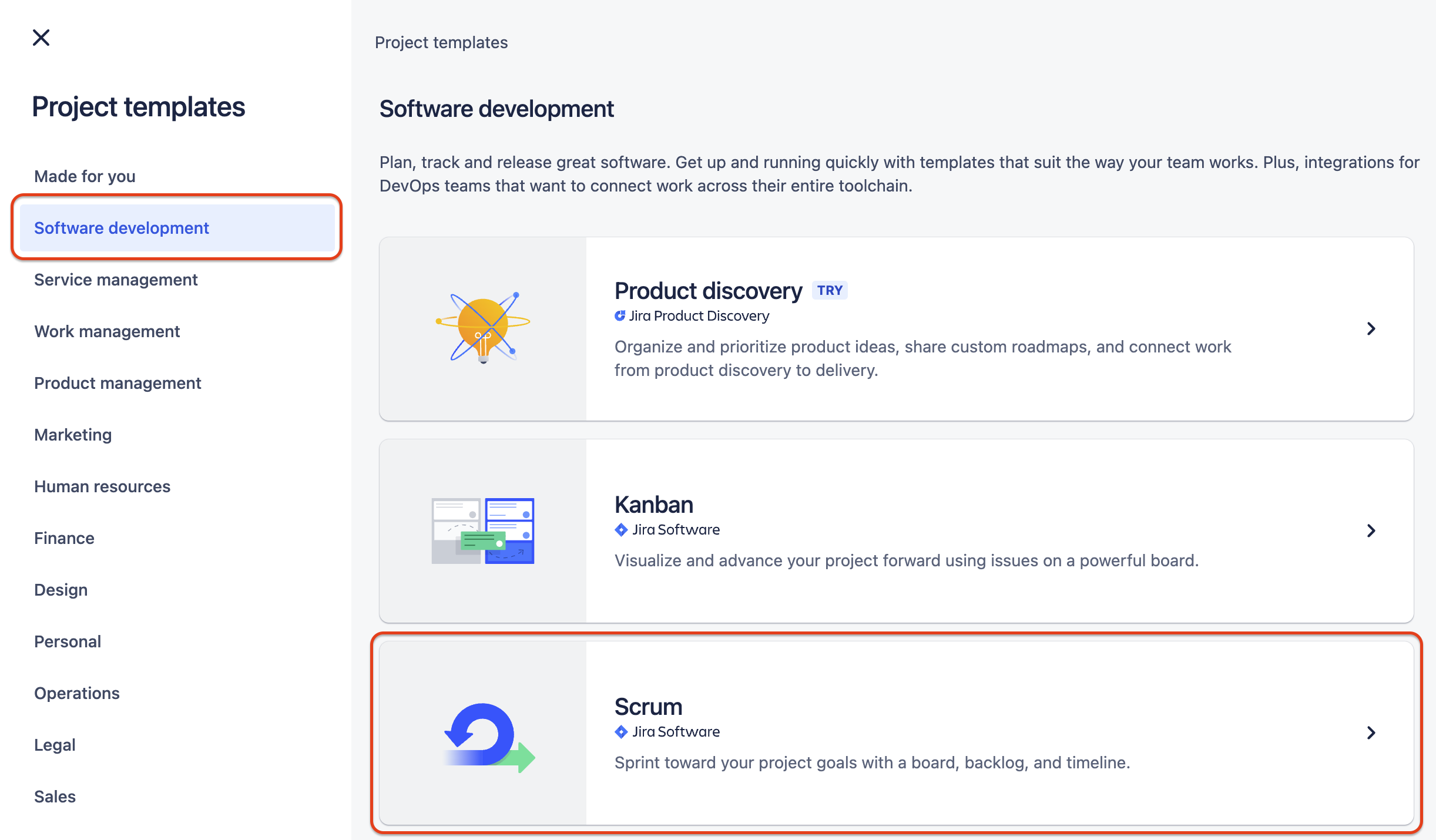Screen dimensions: 1436x840
Task: Click the Product discovery atom lightbulb illustration
Action: [483, 328]
